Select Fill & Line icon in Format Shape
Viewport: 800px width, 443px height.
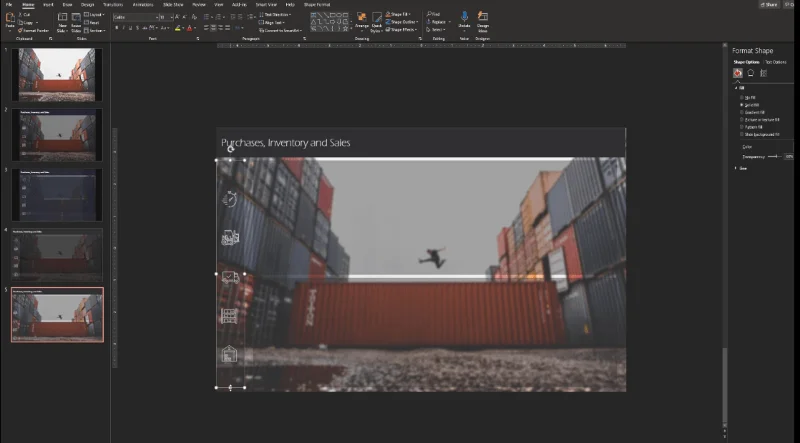click(738, 73)
